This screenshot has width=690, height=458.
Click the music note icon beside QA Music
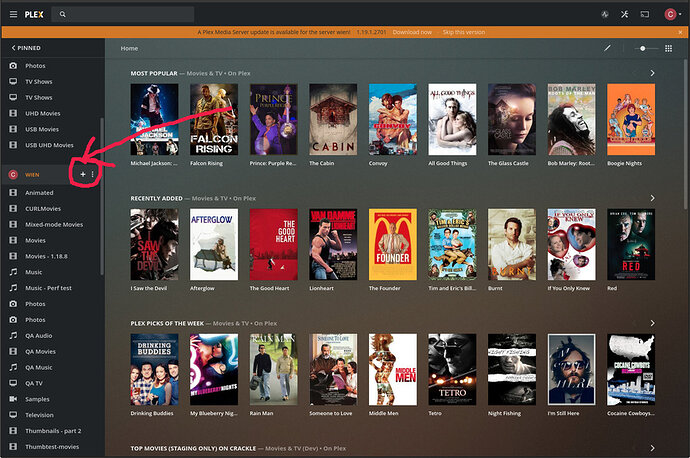[x=13, y=367]
